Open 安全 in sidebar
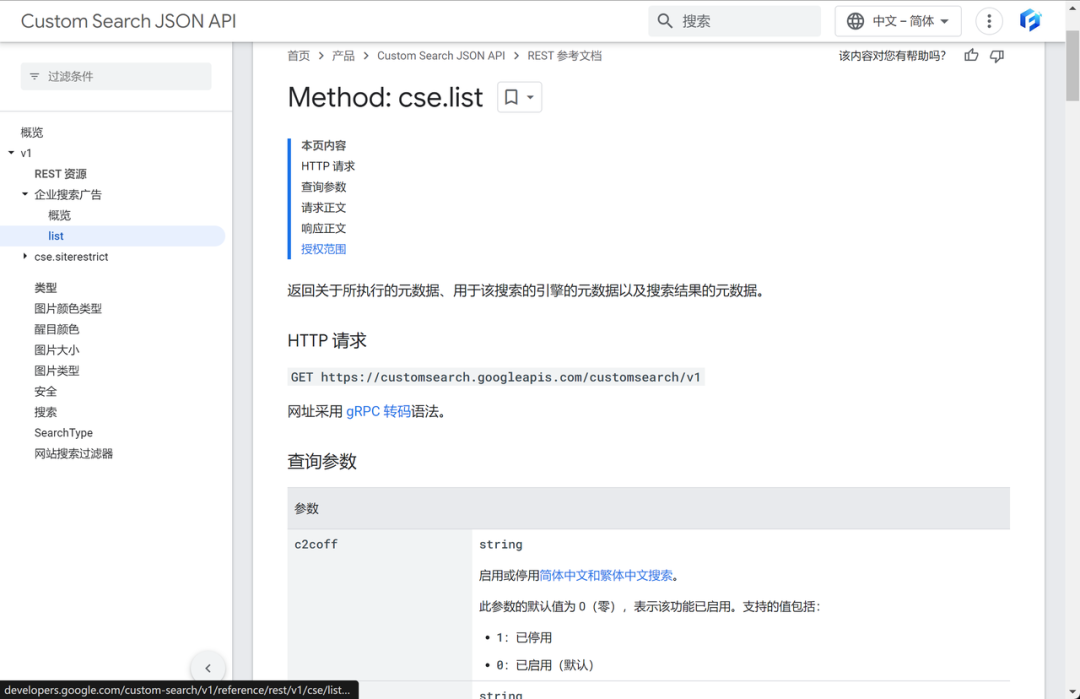This screenshot has height=699, width=1080. tap(45, 391)
